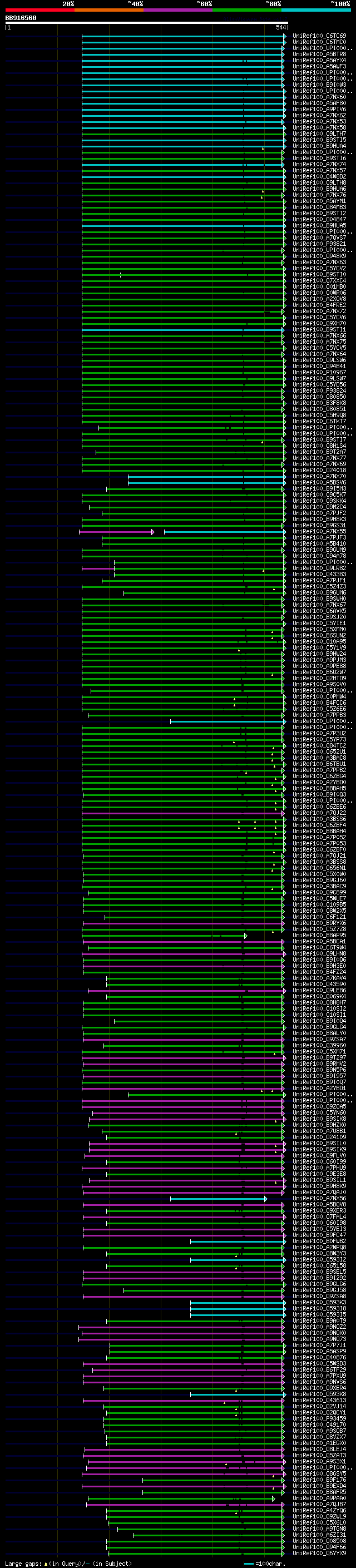356x1568 pixels.
Task: Select hit label UniRef100_A7PPB3
Action: [319, 715]
